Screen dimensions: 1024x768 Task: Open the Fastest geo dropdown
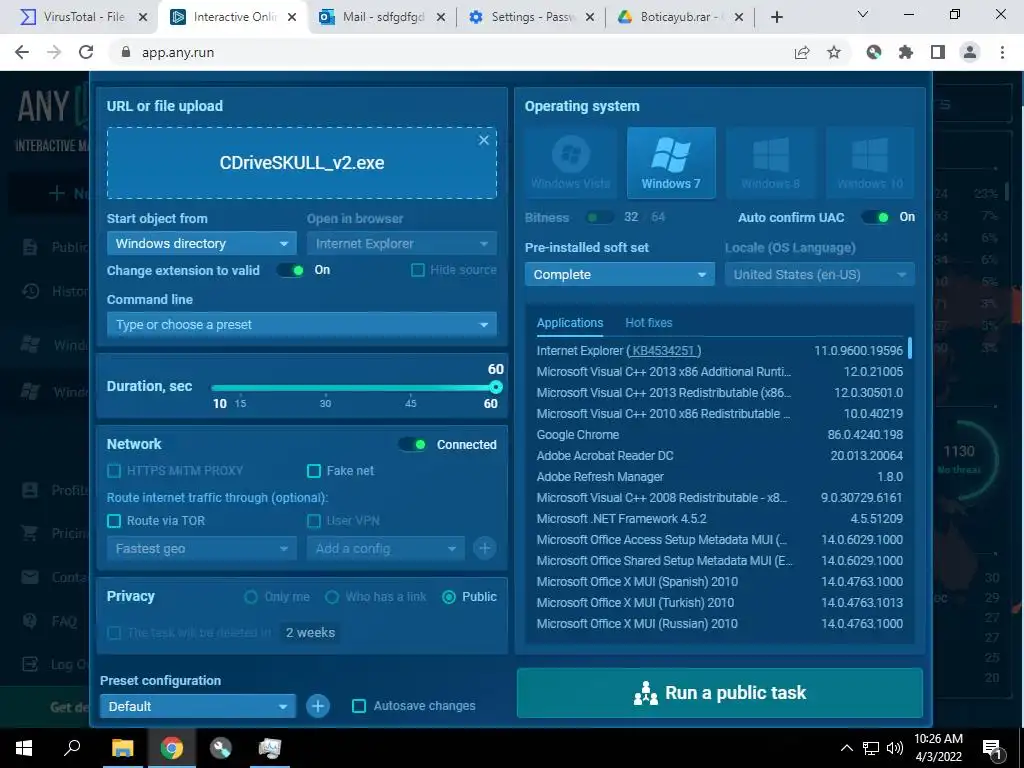202,549
